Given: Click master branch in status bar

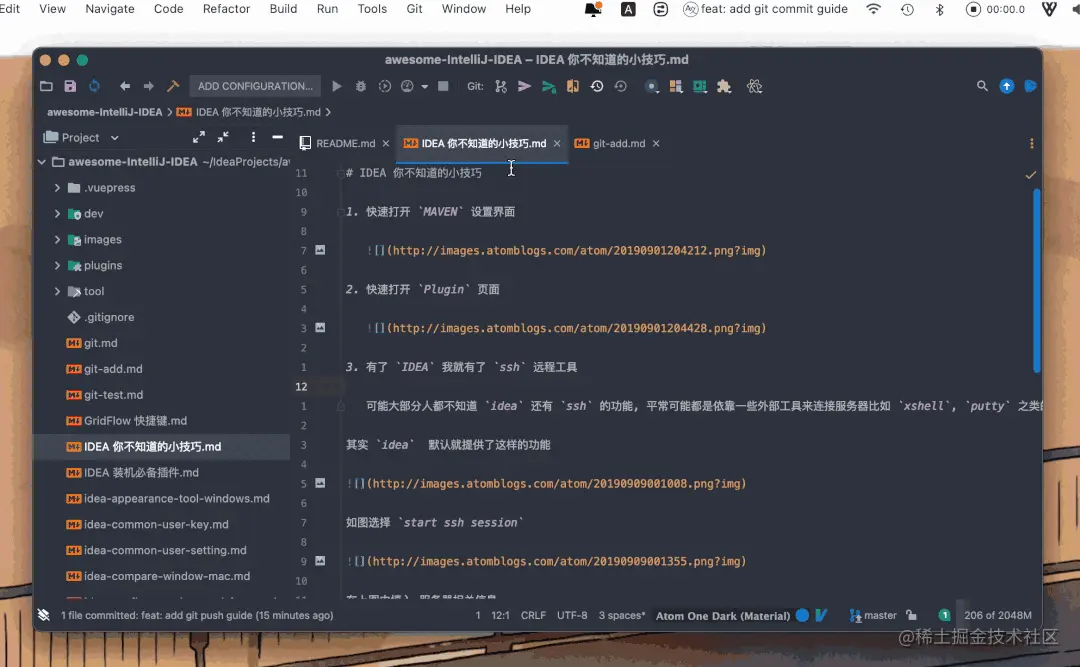Looking at the screenshot, I should 873,615.
